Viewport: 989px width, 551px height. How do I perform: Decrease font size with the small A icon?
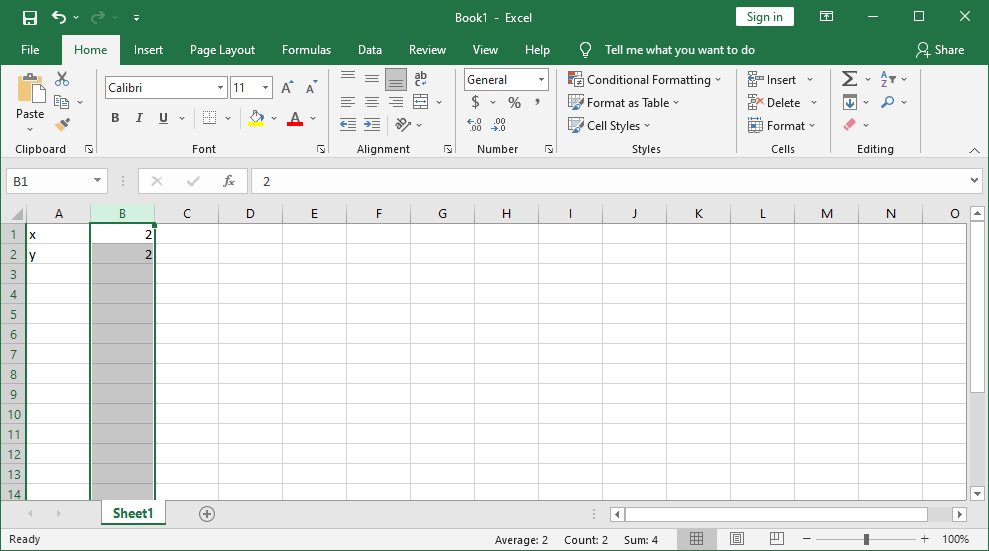(311, 88)
